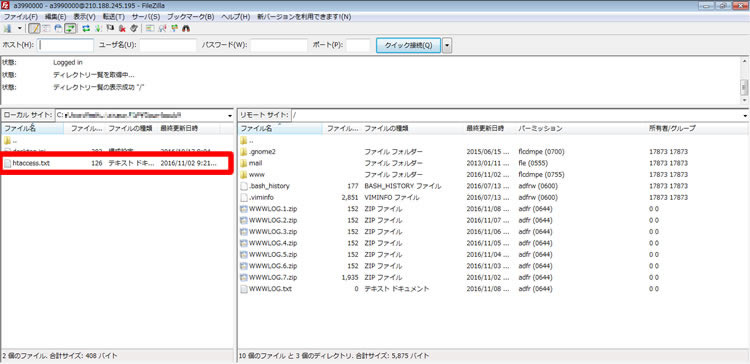Cancel the current operation icon
Screen dimensions: 750x364
(110, 29)
